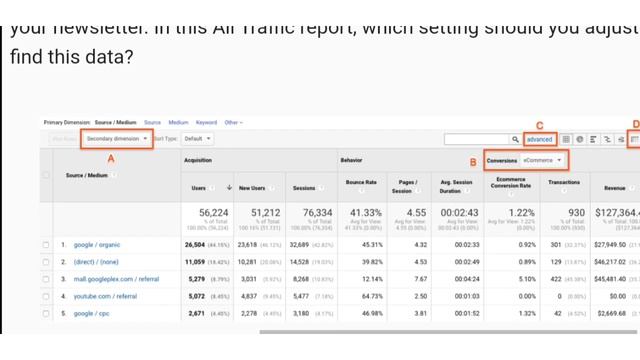The height and width of the screenshot is (360, 640).
Task: Expand the Other primary dimension menu
Action: coord(233,122)
